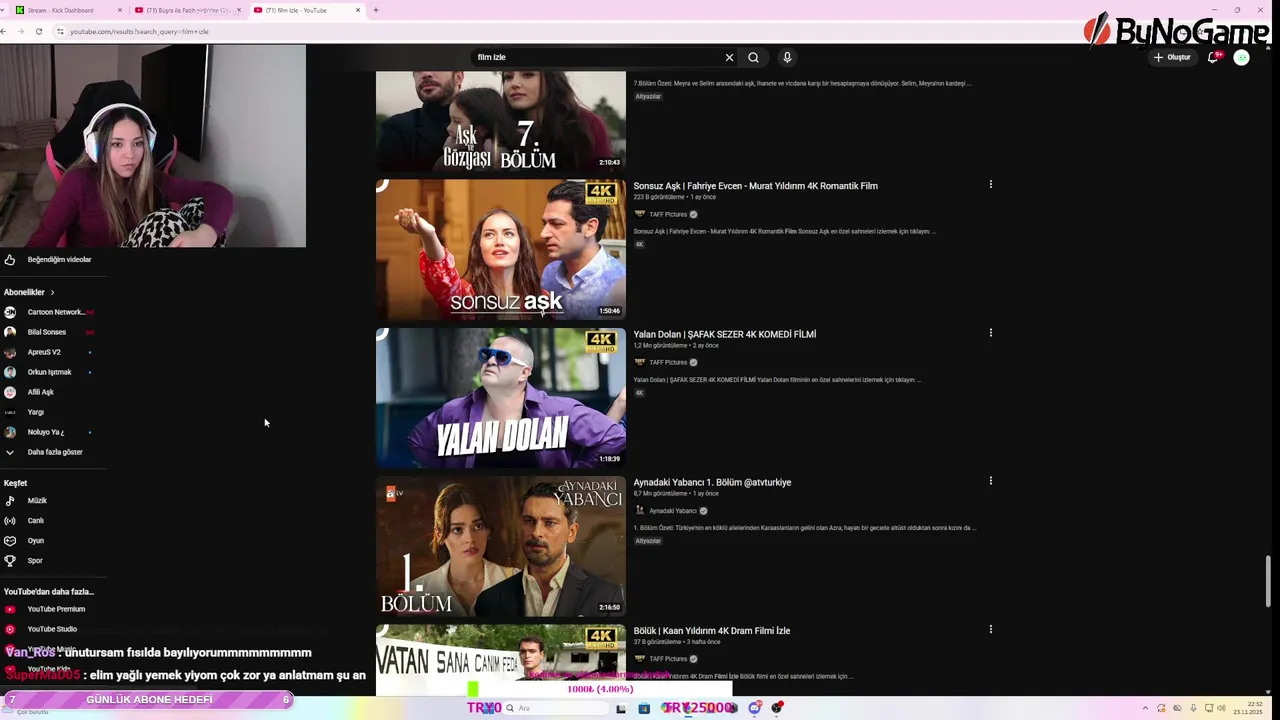Open the account avatar menu
This screenshot has width=1280, height=720.
click(1241, 57)
